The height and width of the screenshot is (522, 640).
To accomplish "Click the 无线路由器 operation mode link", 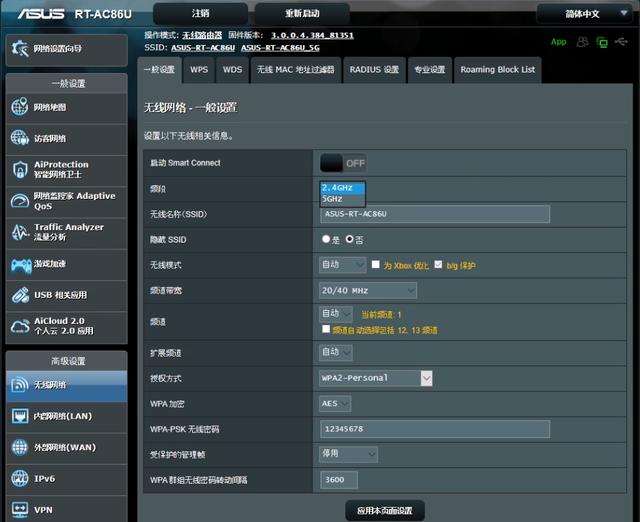I will pyautogui.click(x=202, y=36).
